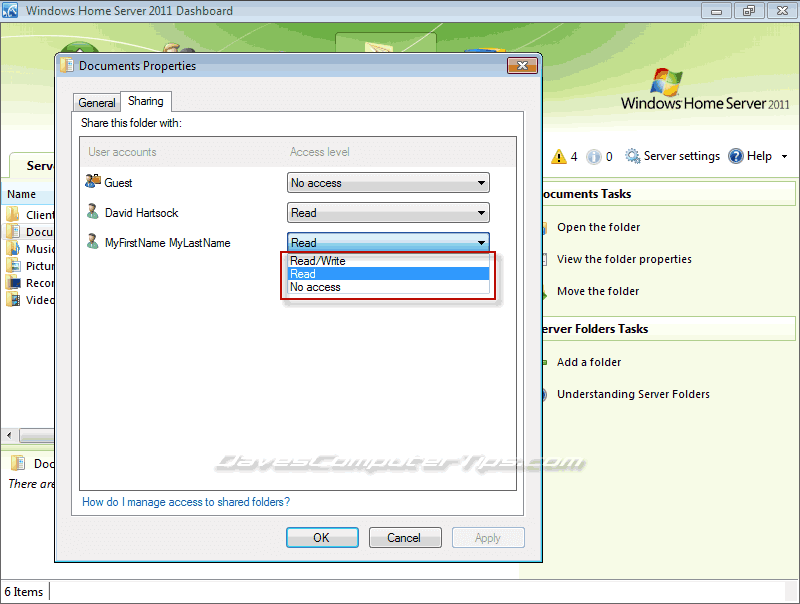Image resolution: width=800 pixels, height=604 pixels.
Task: Click the horizontal scrollbar left arrow
Action: pyautogui.click(x=9, y=436)
